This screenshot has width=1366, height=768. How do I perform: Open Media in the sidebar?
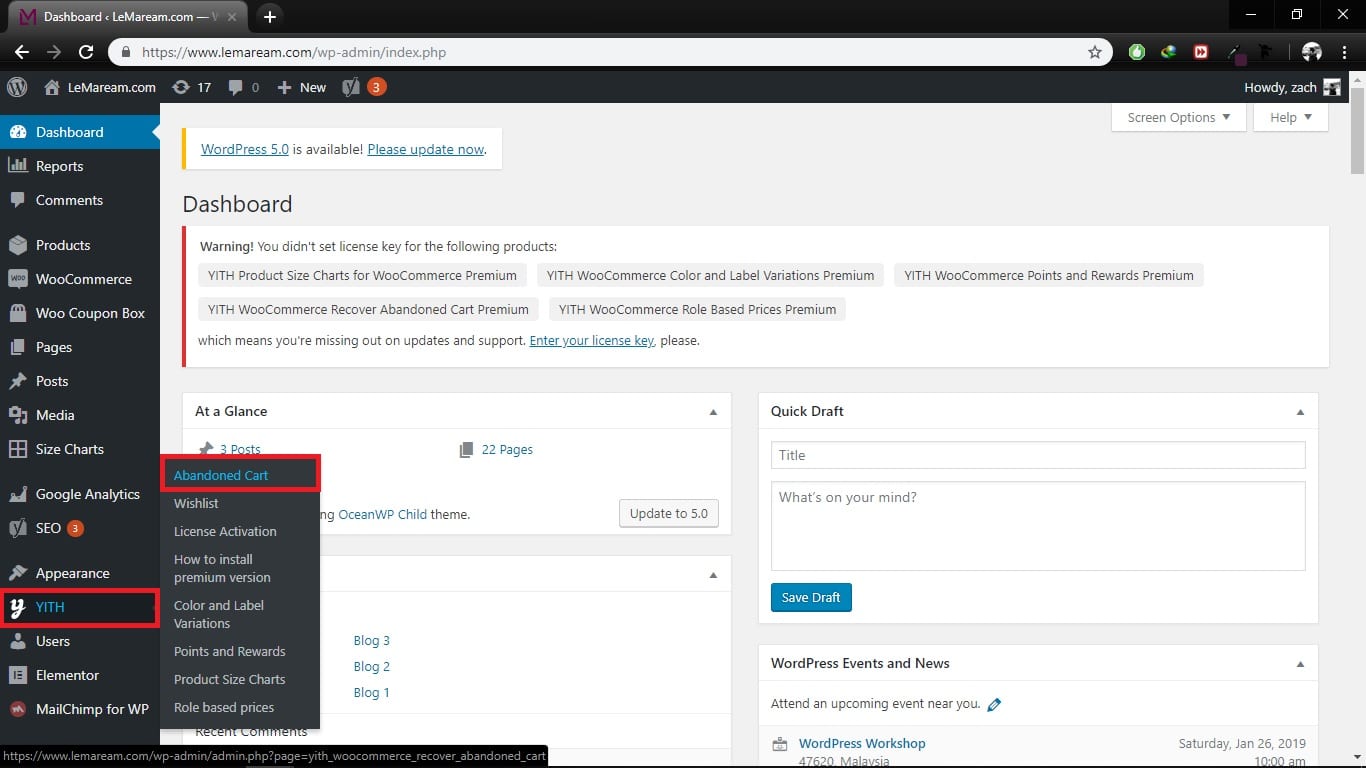80,415
